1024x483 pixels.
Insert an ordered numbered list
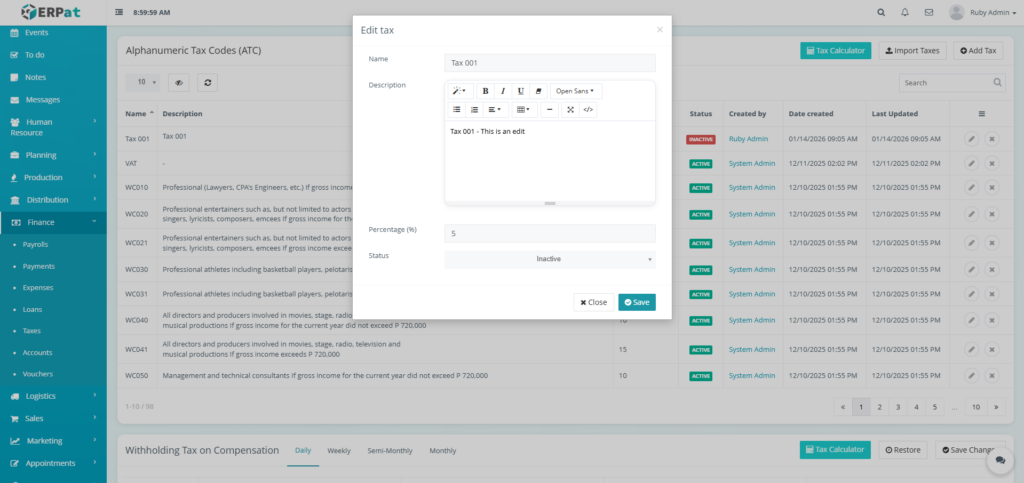coord(475,110)
